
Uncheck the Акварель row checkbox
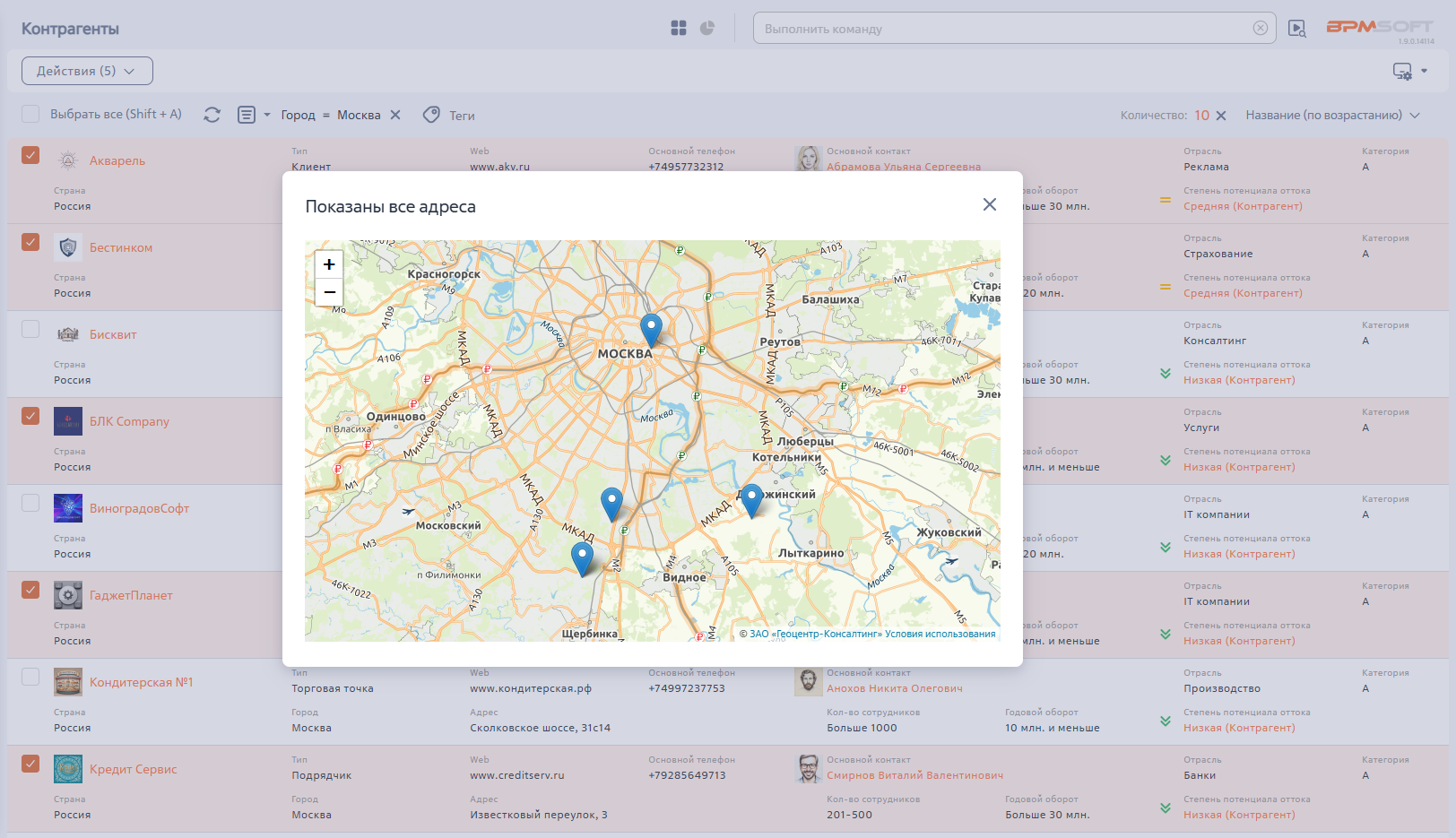pyautogui.click(x=30, y=155)
